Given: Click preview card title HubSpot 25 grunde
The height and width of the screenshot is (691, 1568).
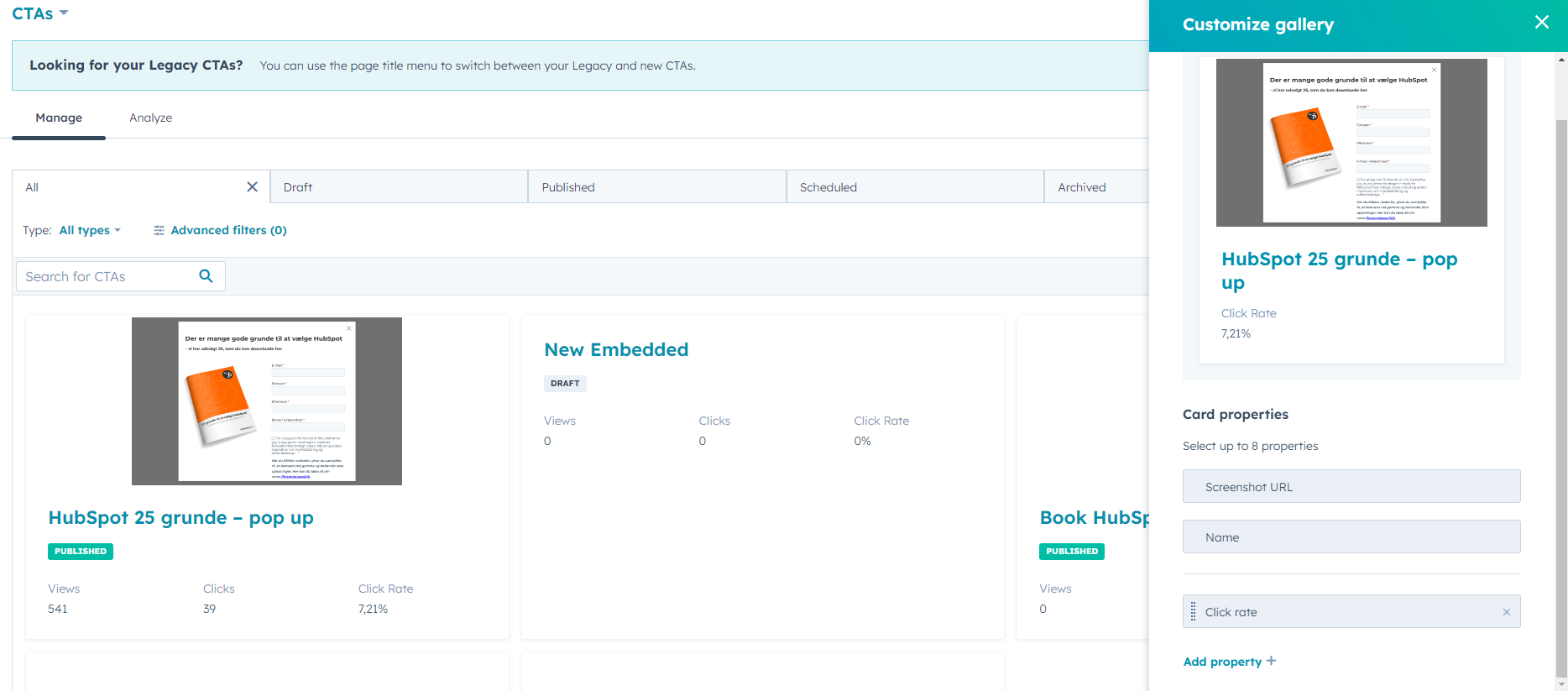Looking at the screenshot, I should (1340, 270).
